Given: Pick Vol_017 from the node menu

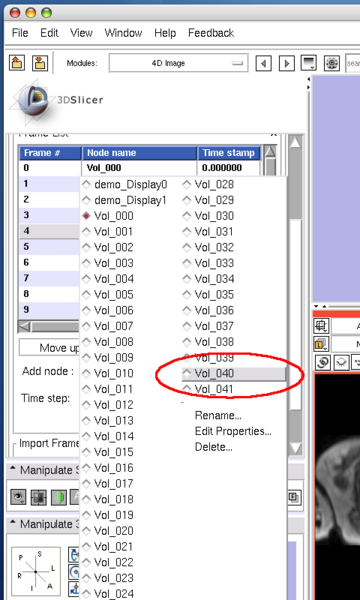Looking at the screenshot, I should tap(108, 484).
